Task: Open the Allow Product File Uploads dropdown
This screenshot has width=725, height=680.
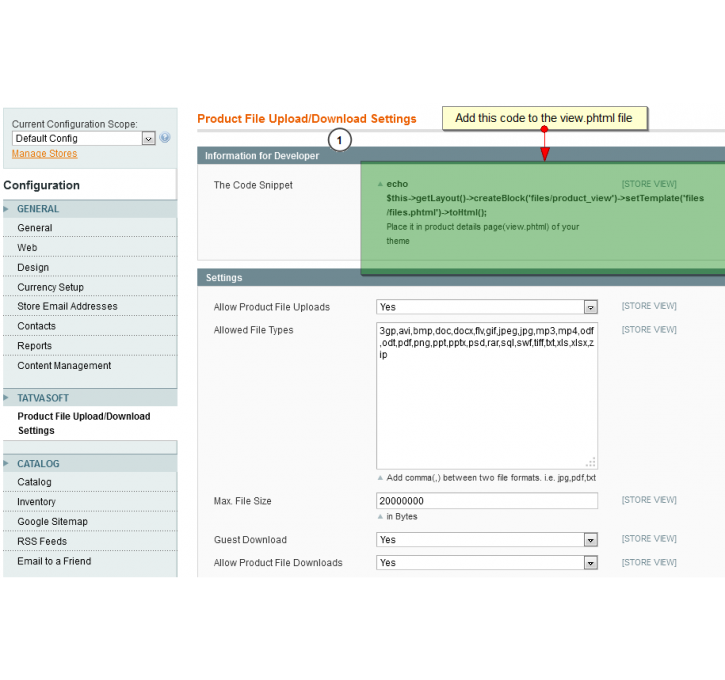Action: pos(487,307)
